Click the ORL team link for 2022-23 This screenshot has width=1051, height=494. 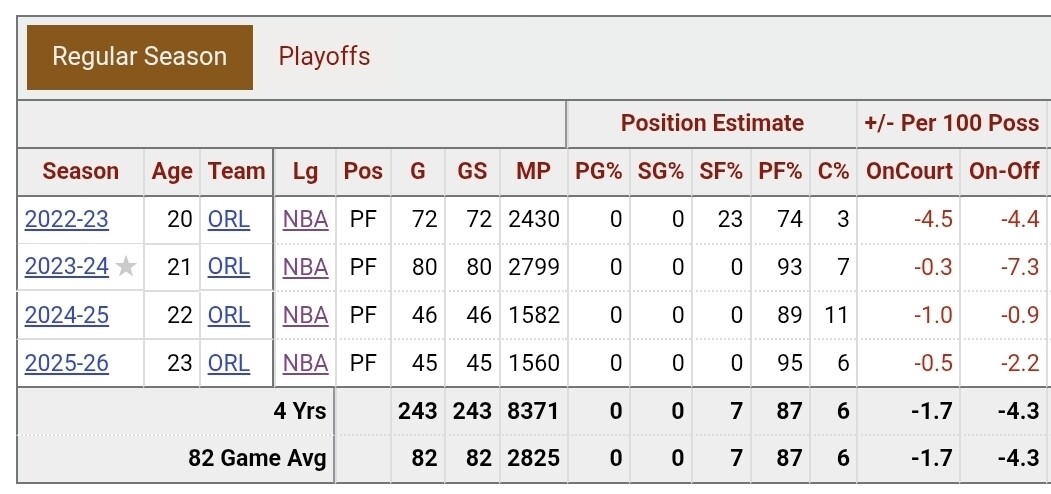pyautogui.click(x=229, y=219)
